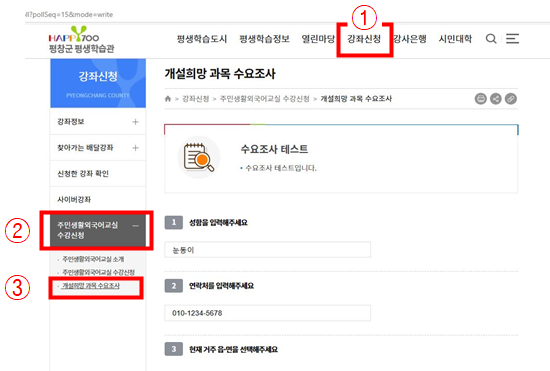
Task: Select 주민생활외국어교실 수강신청 sidebar section
Action: coord(98,230)
